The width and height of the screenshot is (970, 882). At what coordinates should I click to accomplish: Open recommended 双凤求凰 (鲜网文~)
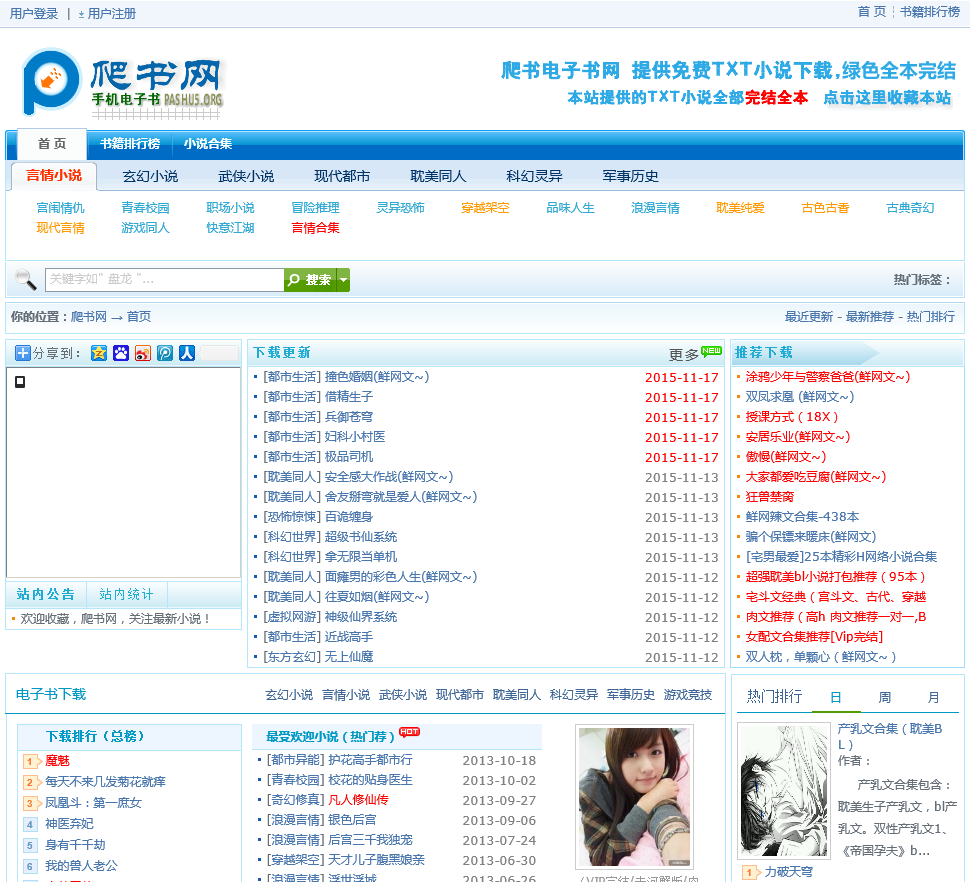tap(799, 396)
